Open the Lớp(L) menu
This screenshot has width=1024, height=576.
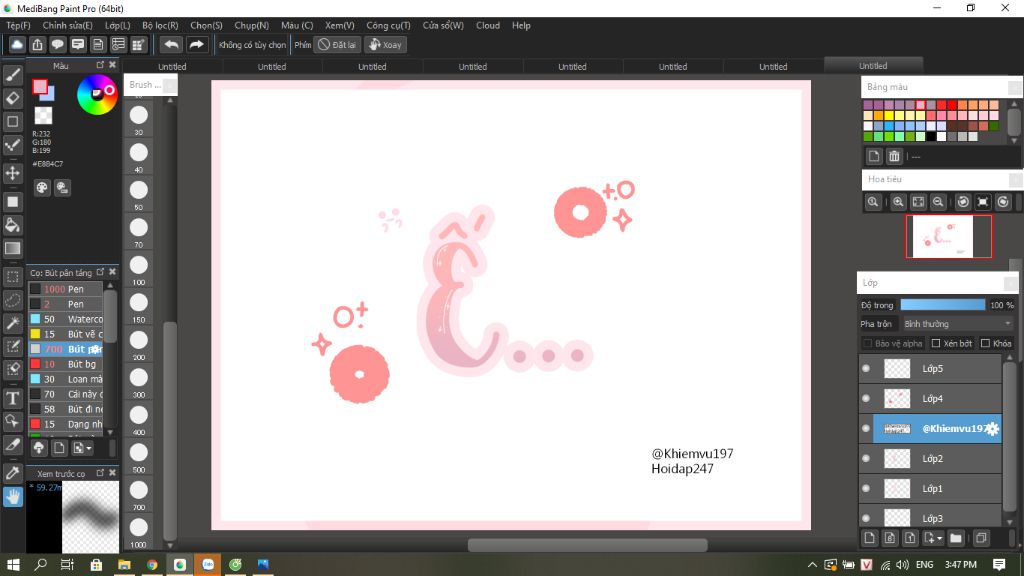click(x=118, y=25)
